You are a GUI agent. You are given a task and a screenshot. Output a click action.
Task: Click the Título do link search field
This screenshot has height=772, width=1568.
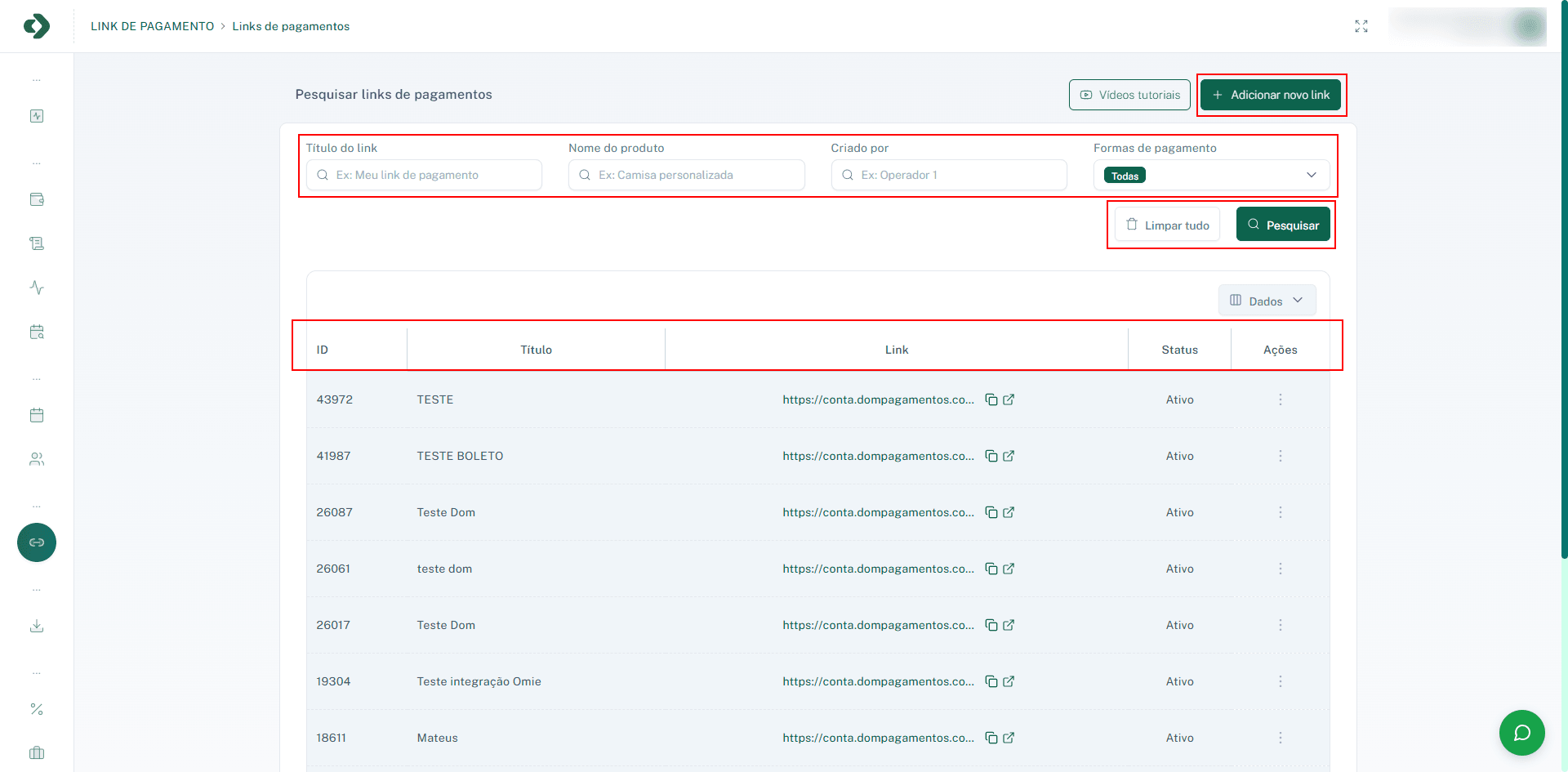point(425,175)
